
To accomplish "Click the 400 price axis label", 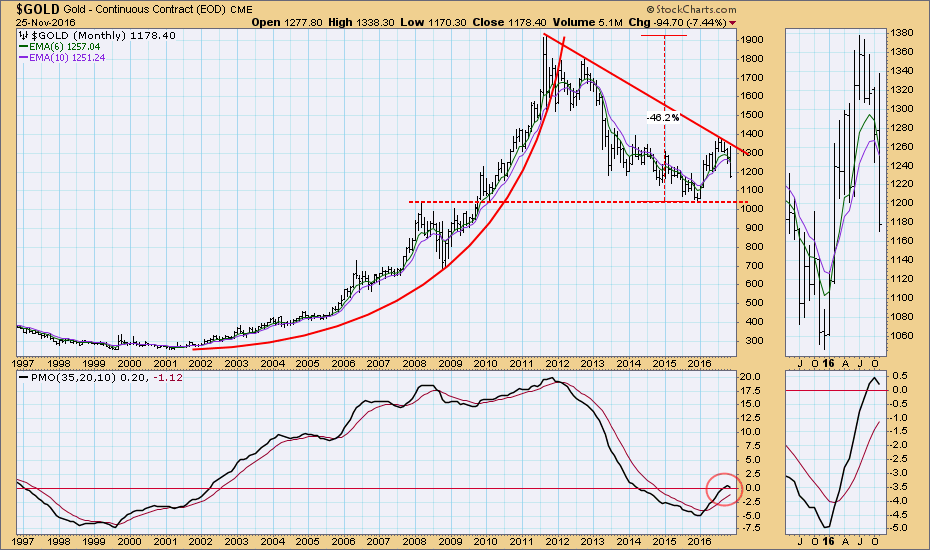I will click(754, 322).
